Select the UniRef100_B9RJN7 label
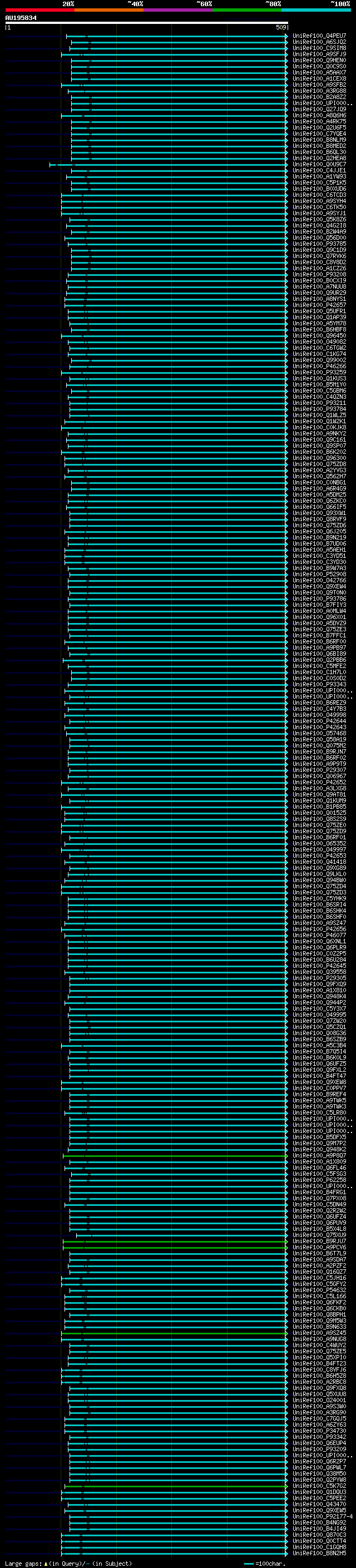Screen dimensions: 356x1568 [x=319, y=752]
